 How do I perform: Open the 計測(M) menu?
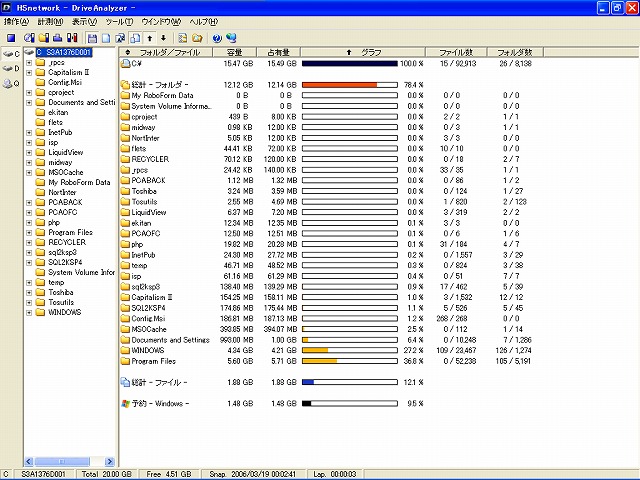50,22
